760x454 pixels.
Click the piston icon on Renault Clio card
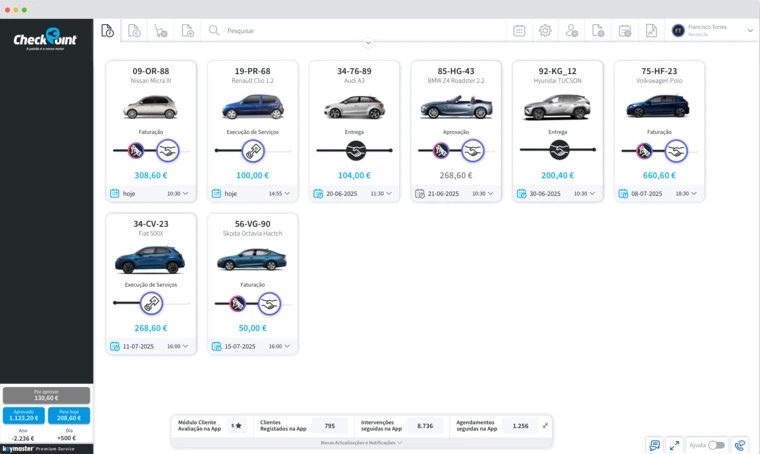coord(253,150)
